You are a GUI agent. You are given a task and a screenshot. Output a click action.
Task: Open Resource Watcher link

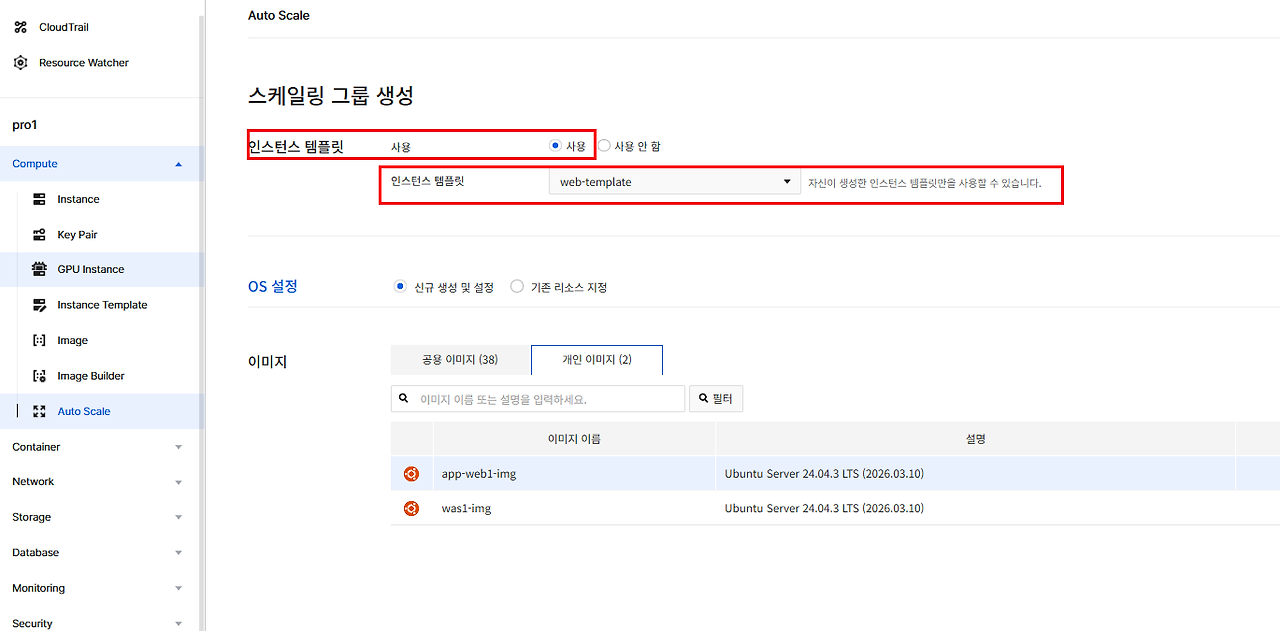84,63
